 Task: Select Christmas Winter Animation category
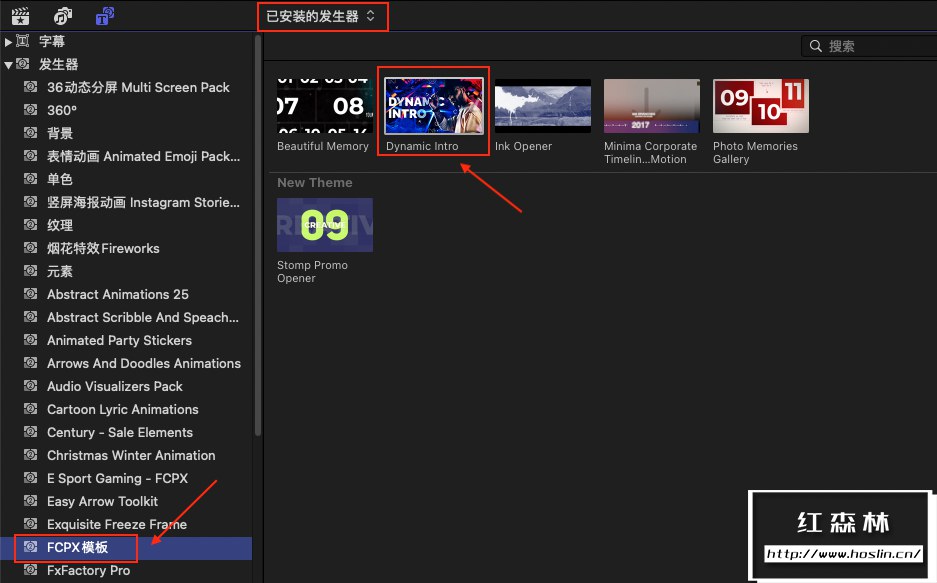tap(126, 455)
